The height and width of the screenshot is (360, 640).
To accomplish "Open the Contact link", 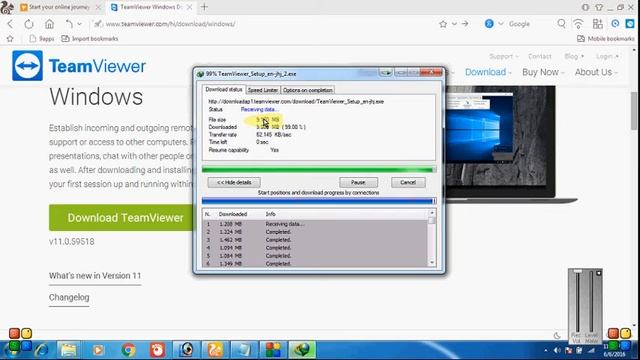I will (x=540, y=56).
